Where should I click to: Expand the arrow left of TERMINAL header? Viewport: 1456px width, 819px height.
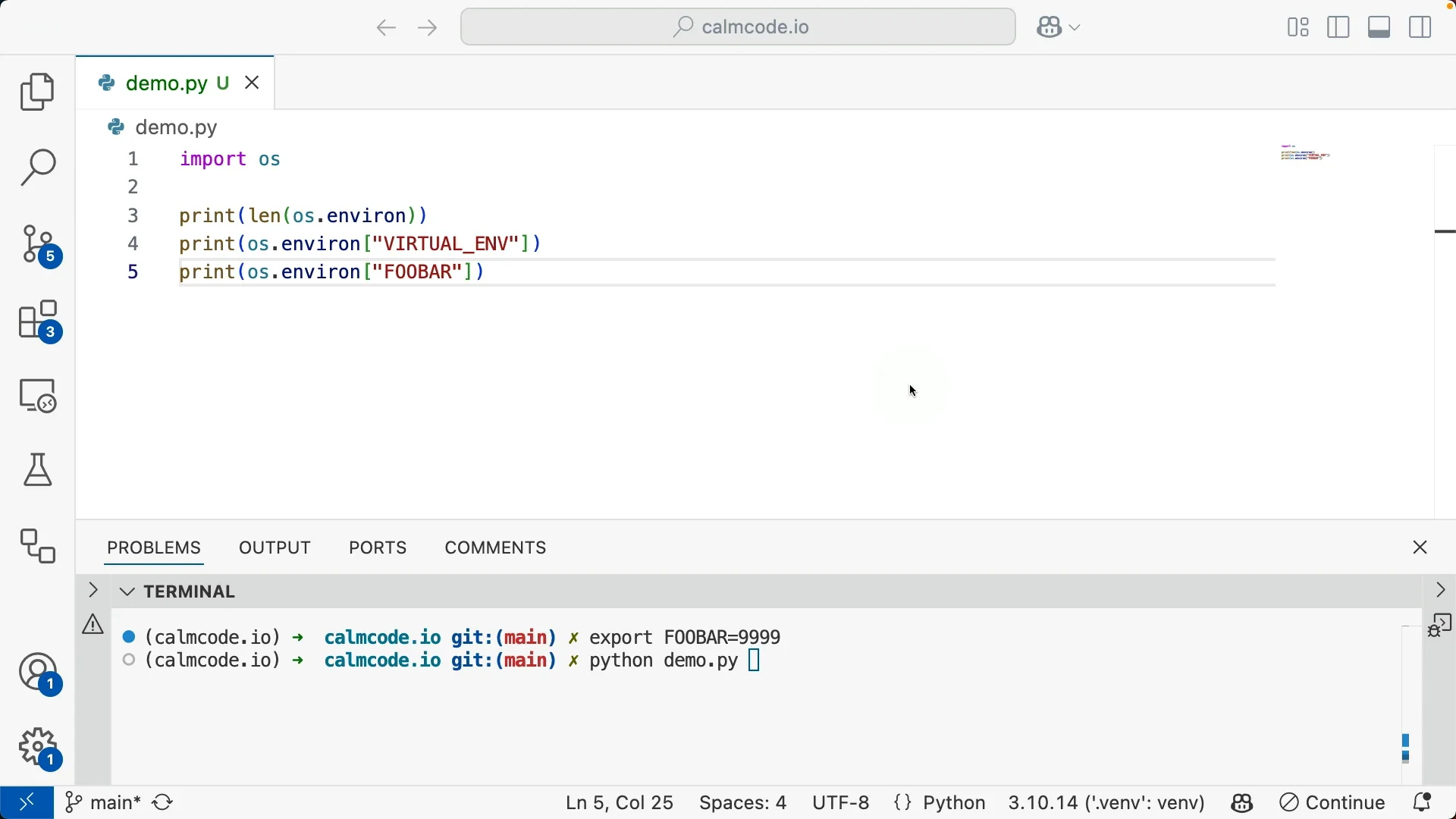coord(93,591)
